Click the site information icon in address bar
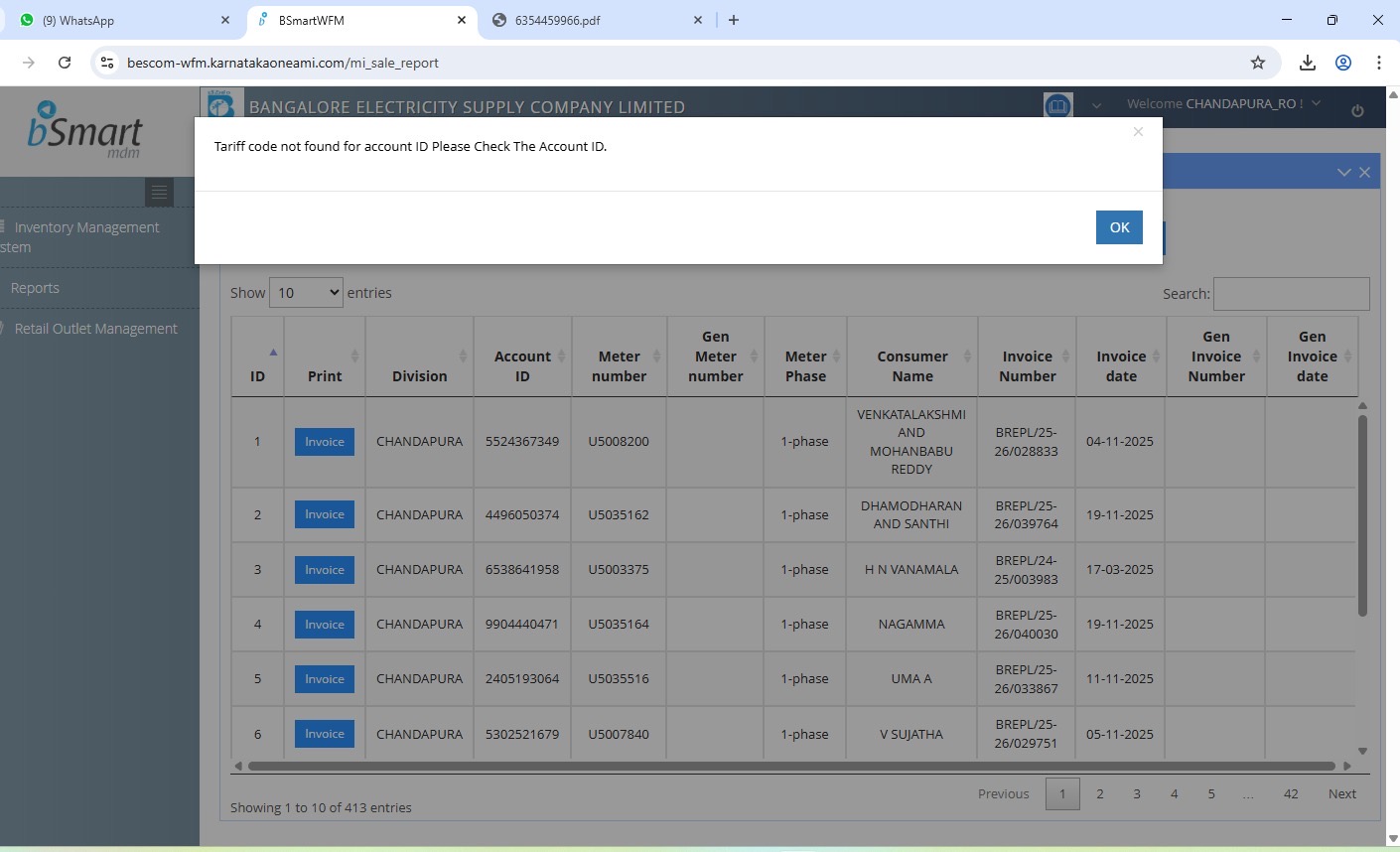Viewport: 1400px width, 852px height. point(107,63)
